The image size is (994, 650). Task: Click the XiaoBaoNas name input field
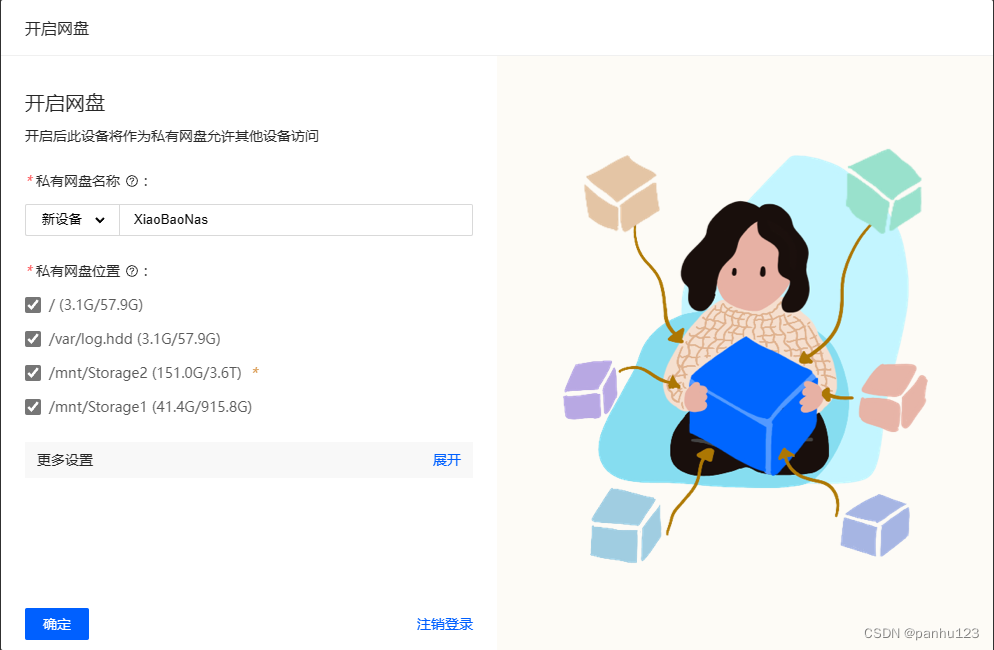[x=296, y=220]
